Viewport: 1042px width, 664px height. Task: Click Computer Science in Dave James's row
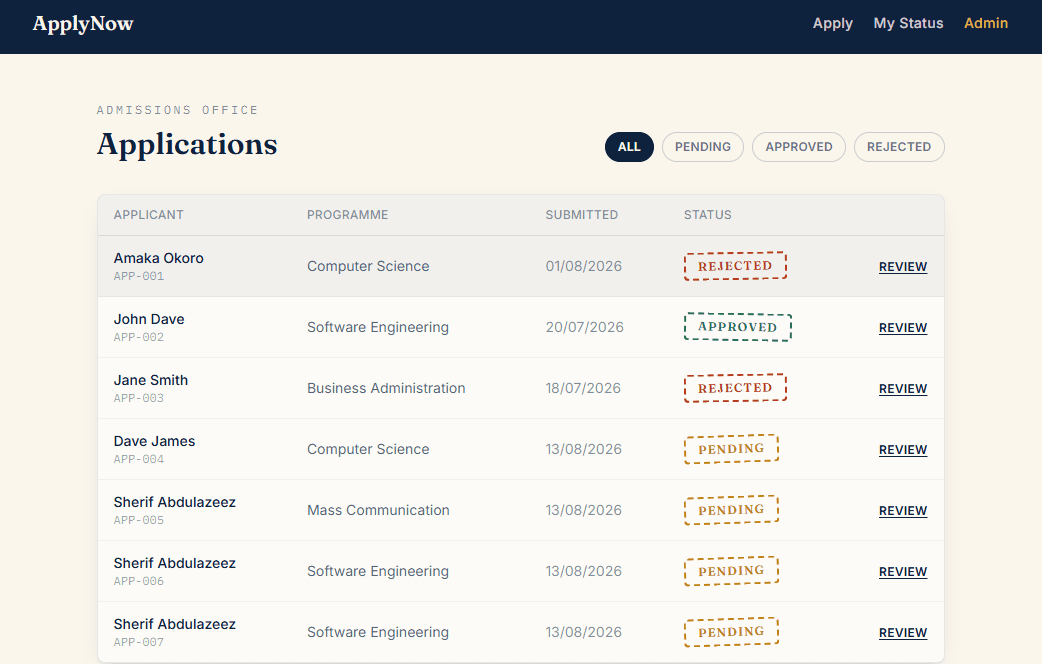tap(368, 450)
